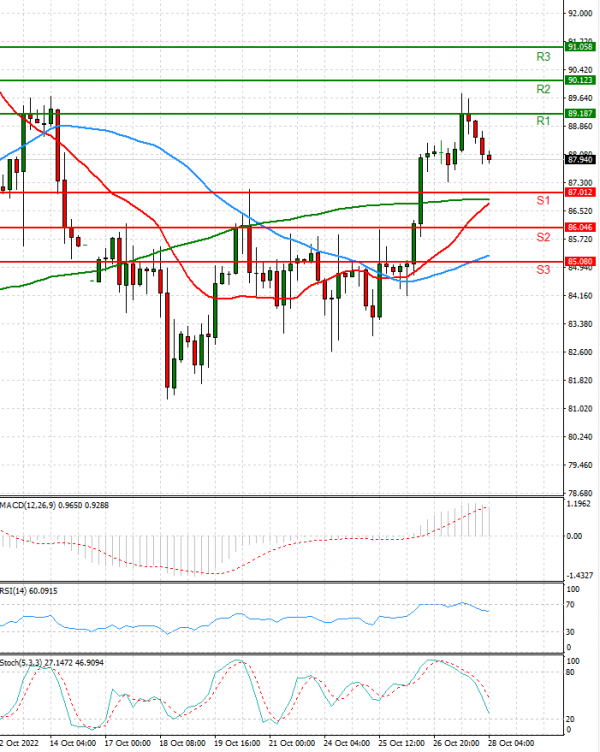Image resolution: width=600 pixels, height=752 pixels.
Task: Click the -1.4327 MACD scale value
Action: [580, 576]
